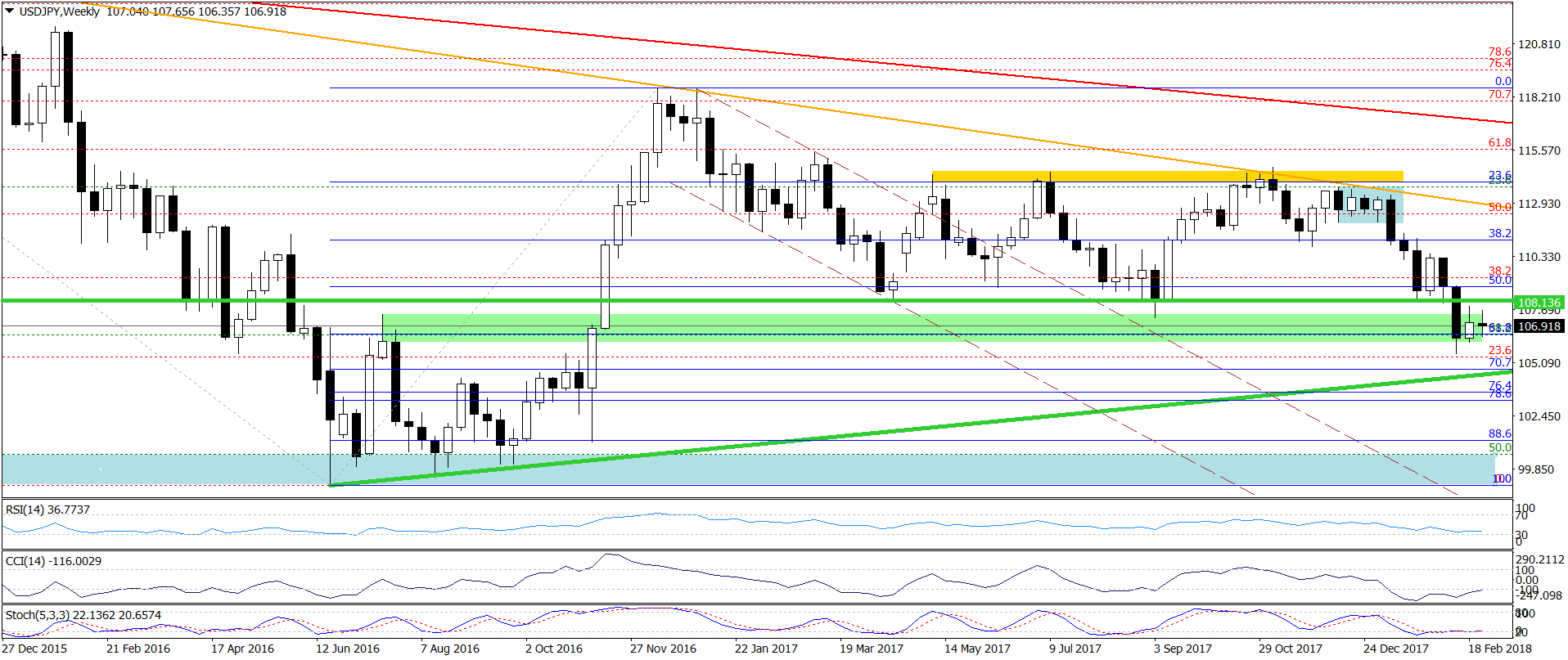This screenshot has height=660, width=1568.
Task: Click the 9 Jul 2017 date label
Action: [x=1075, y=649]
